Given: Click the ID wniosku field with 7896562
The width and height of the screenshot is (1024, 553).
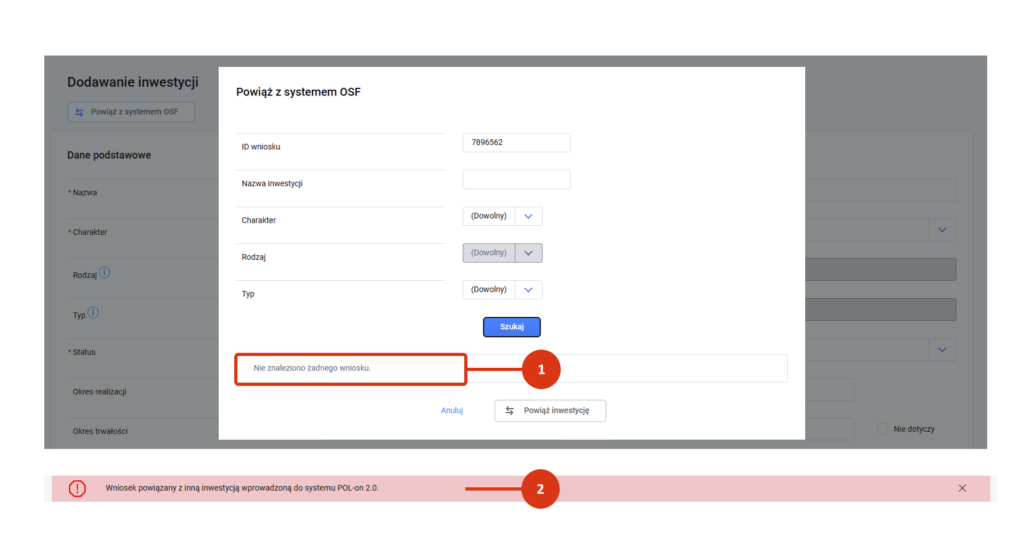Looking at the screenshot, I should click(516, 142).
